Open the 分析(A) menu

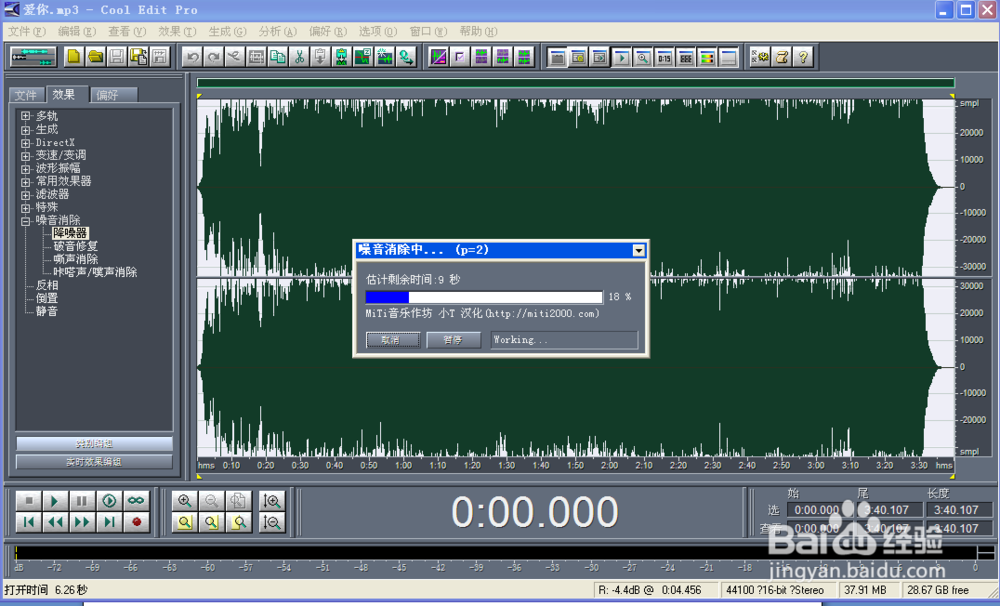pyautogui.click(x=277, y=31)
